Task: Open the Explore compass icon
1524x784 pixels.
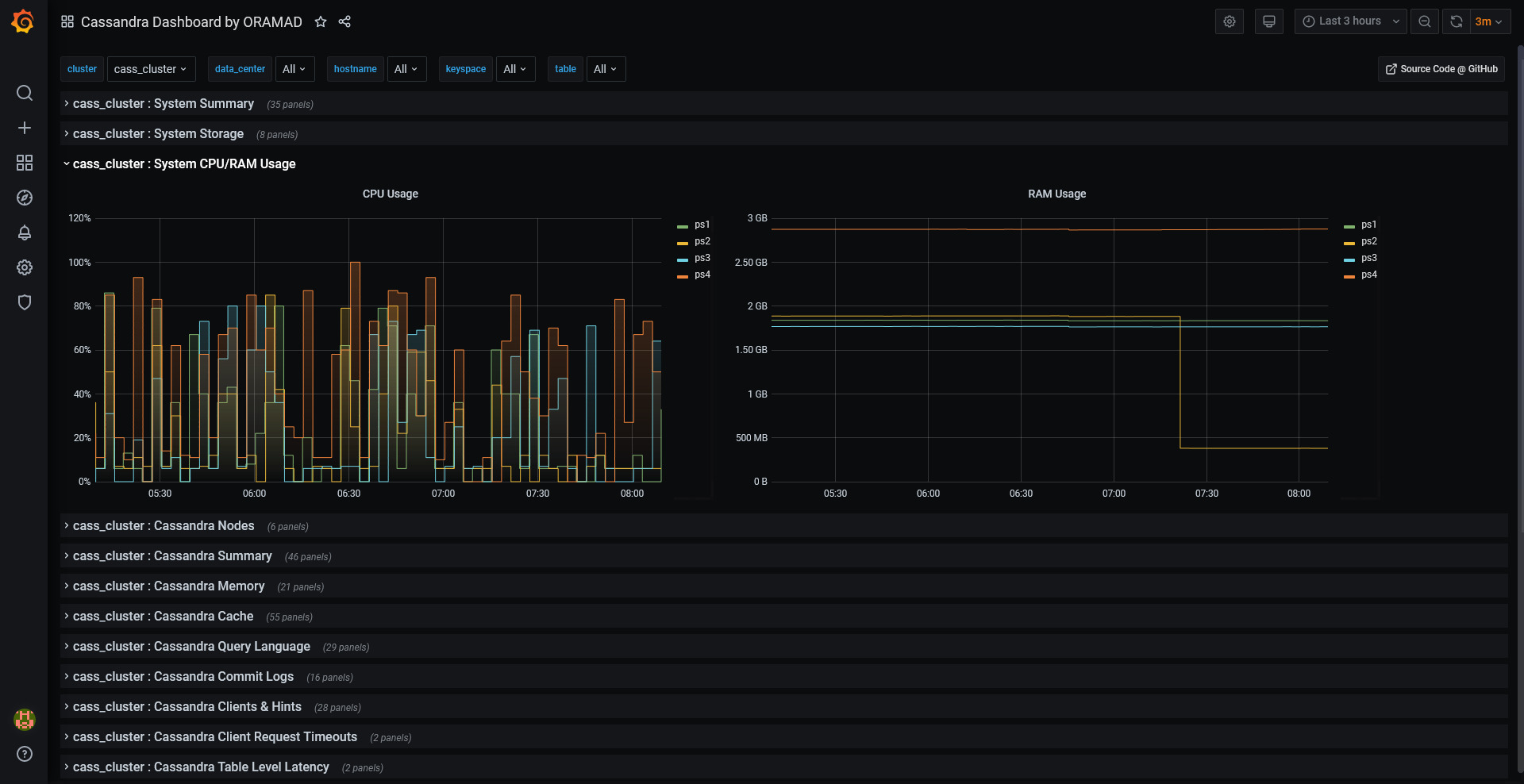Action: [x=25, y=198]
